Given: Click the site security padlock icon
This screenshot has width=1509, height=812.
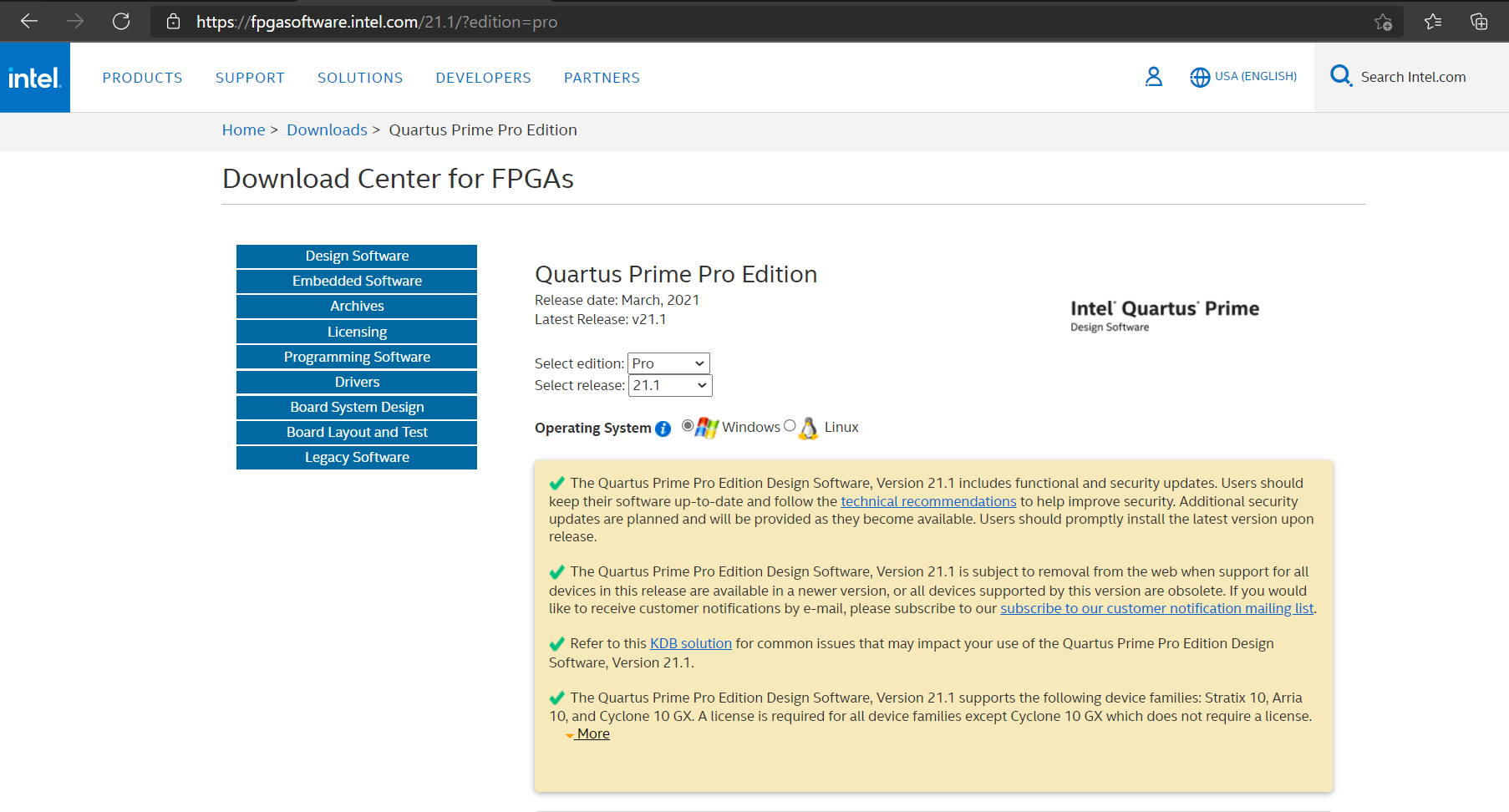Looking at the screenshot, I should [x=173, y=21].
